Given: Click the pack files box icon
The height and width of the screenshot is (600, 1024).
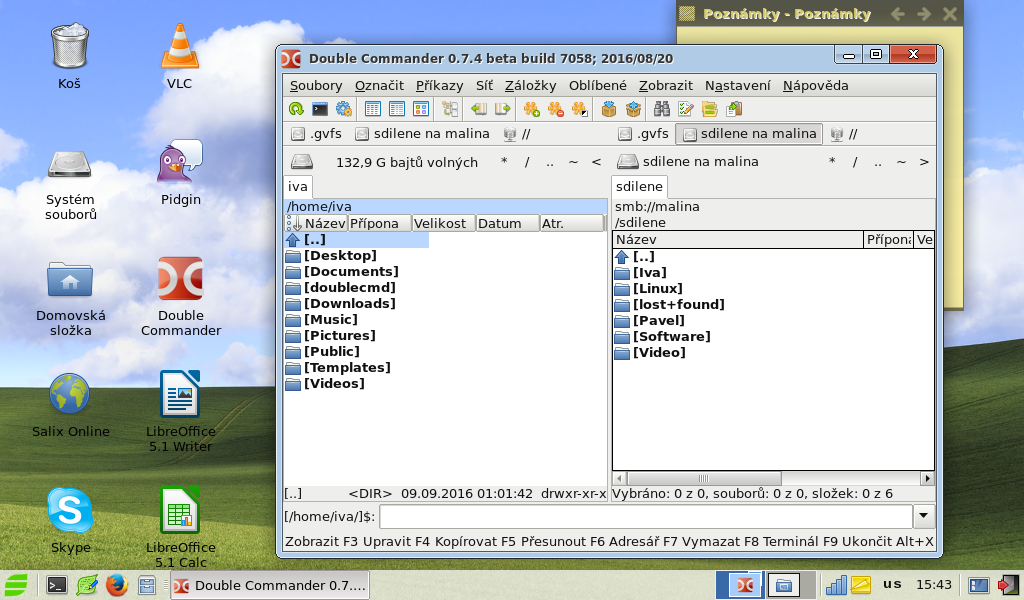Looking at the screenshot, I should click(609, 109).
